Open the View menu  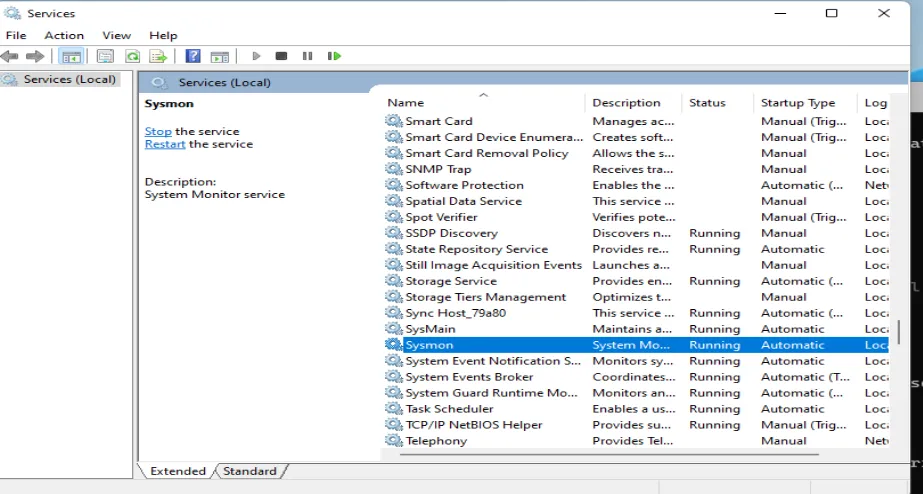pyautogui.click(x=116, y=35)
